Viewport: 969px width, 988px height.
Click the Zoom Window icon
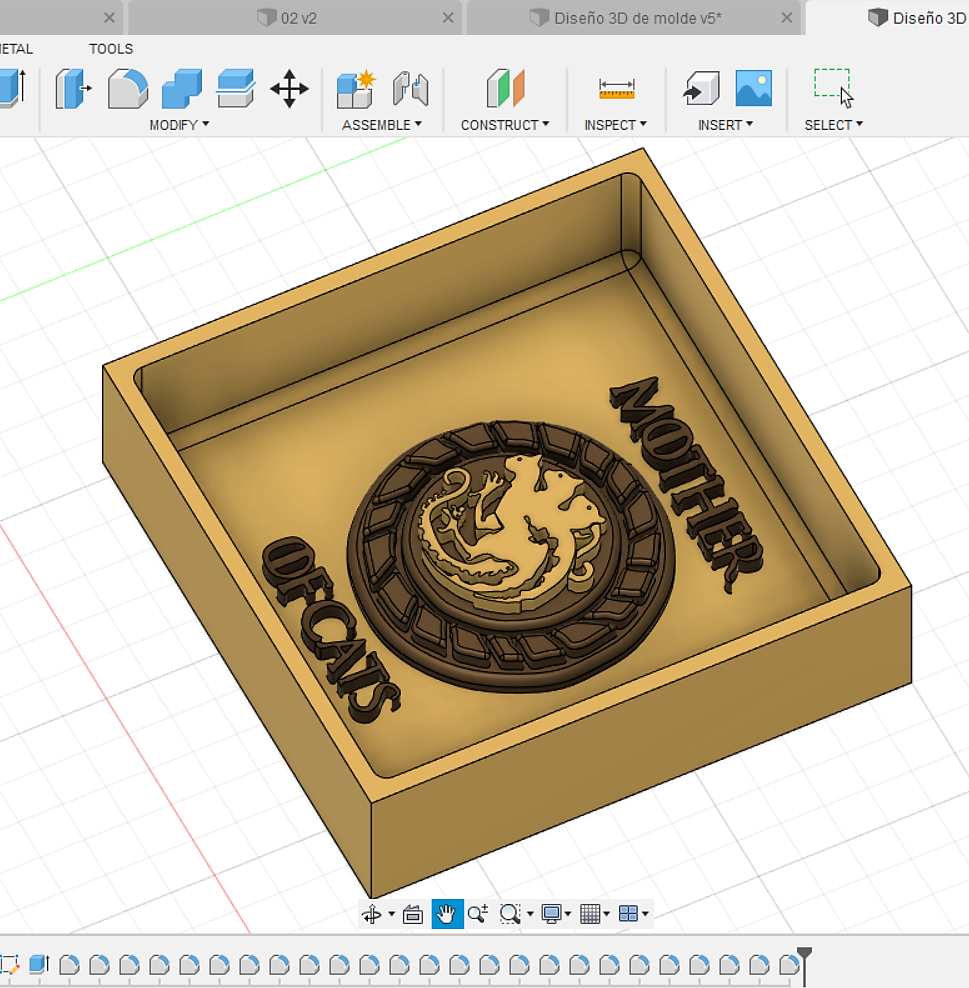click(509, 914)
